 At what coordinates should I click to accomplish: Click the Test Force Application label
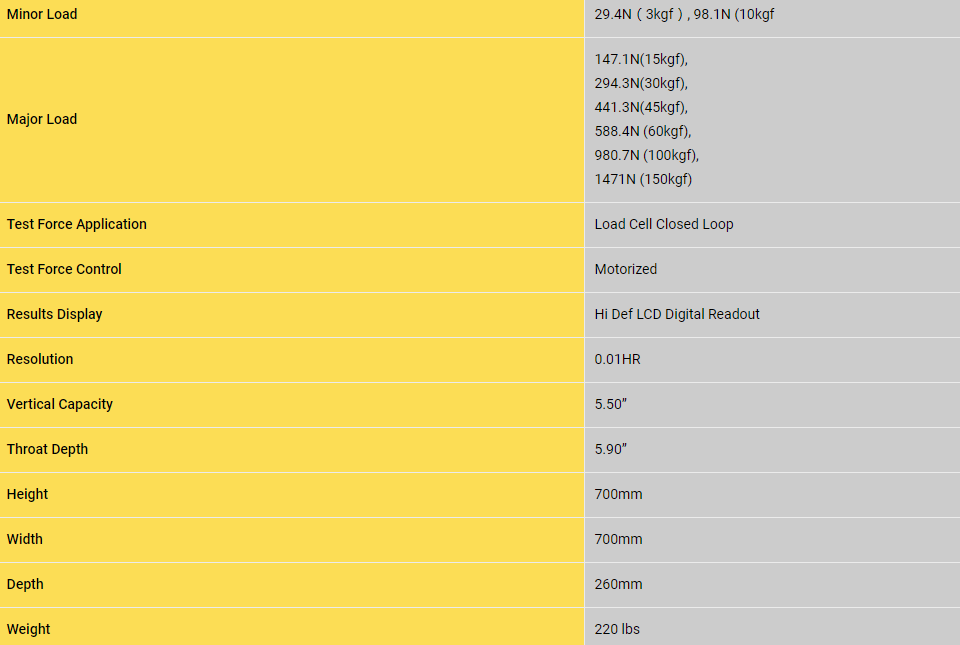tap(77, 224)
